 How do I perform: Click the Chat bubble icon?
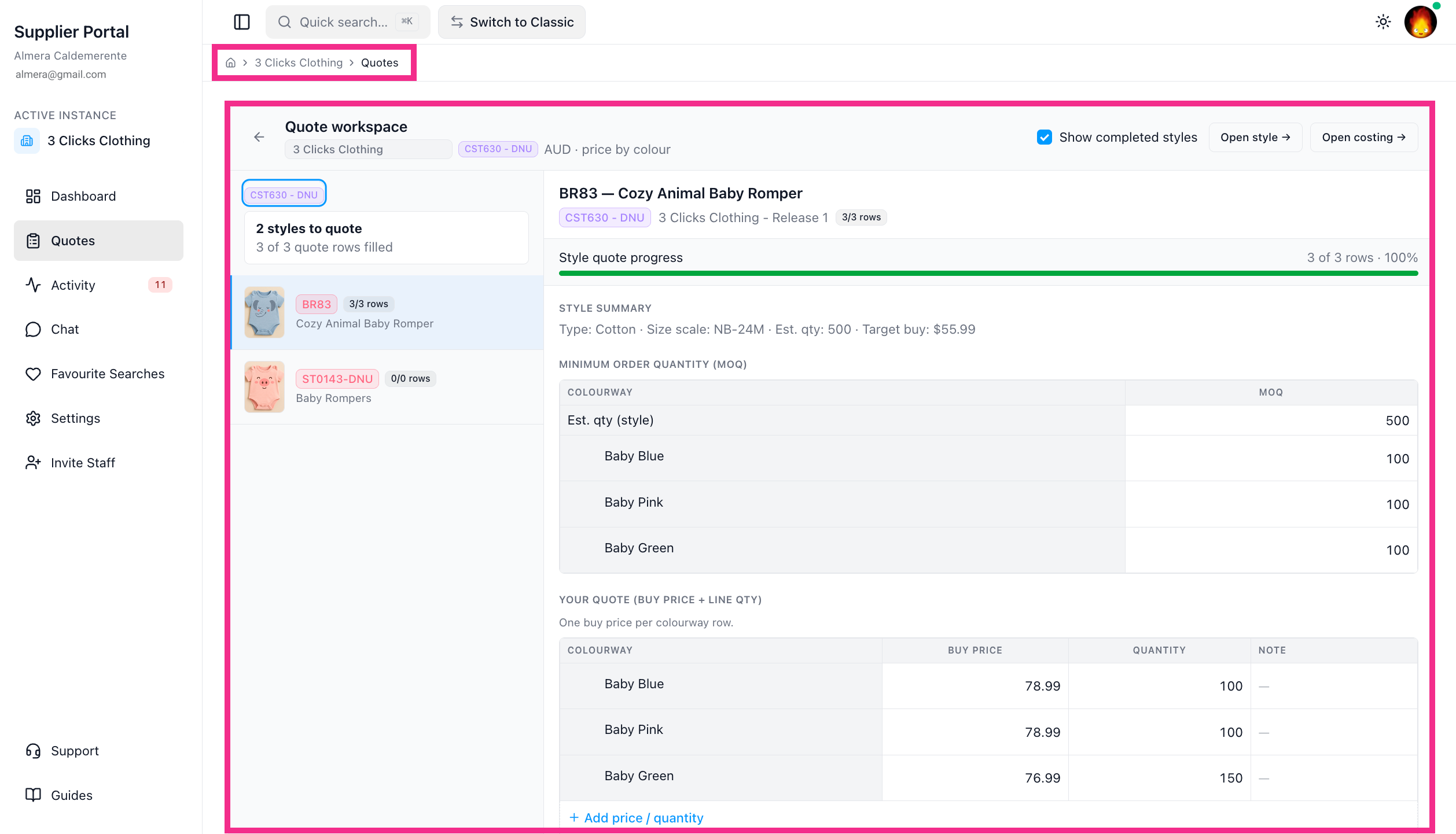(33, 329)
